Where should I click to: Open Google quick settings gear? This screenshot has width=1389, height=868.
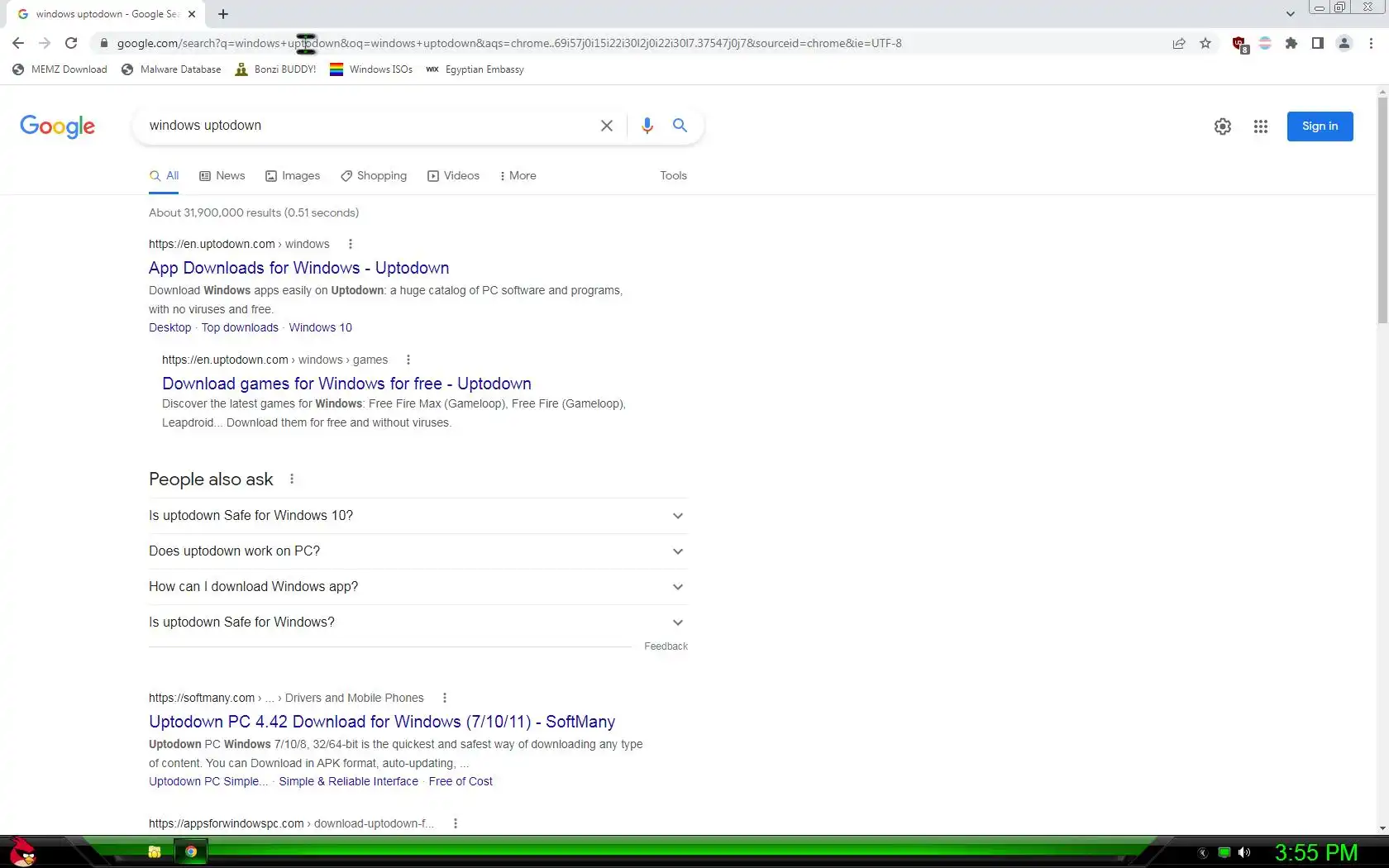point(1223,126)
